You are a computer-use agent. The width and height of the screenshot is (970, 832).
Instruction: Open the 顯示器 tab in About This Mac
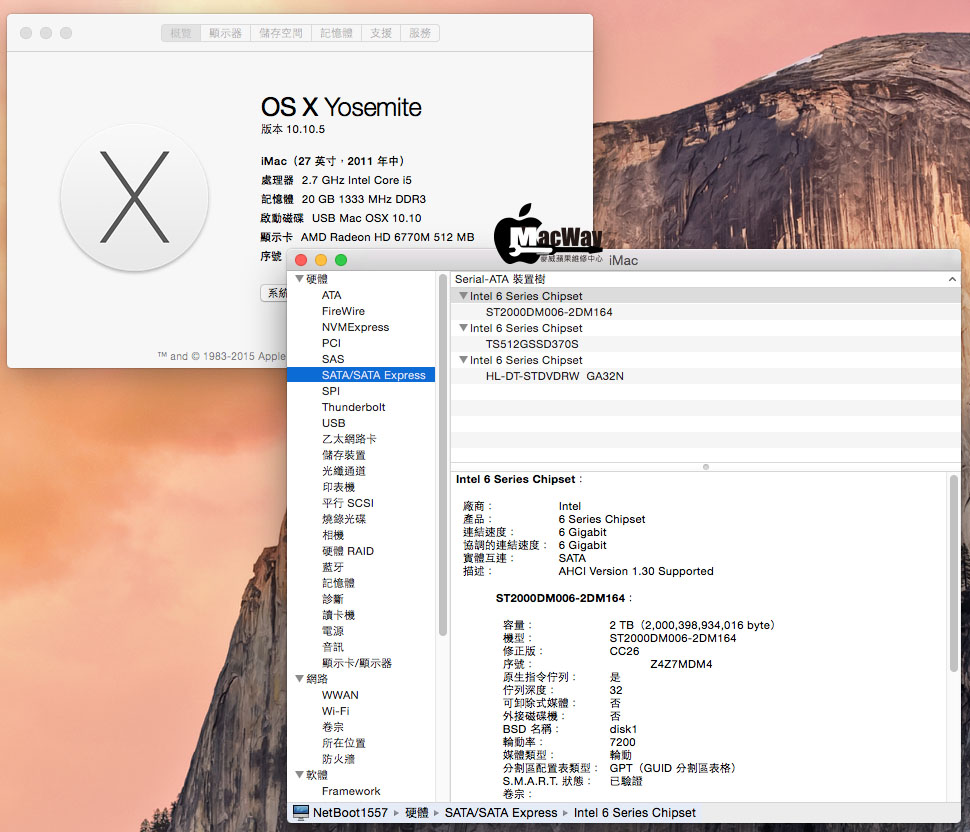[225, 33]
